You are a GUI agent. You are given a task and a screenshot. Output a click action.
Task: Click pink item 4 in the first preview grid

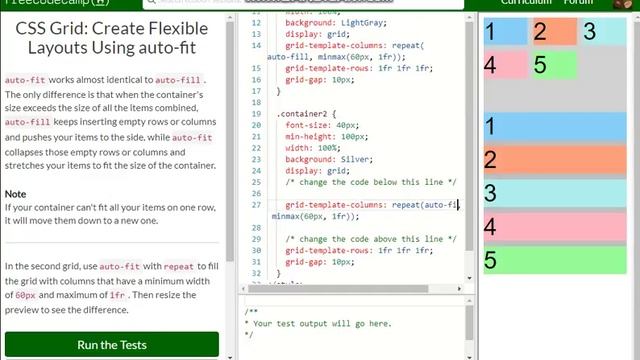coord(505,64)
